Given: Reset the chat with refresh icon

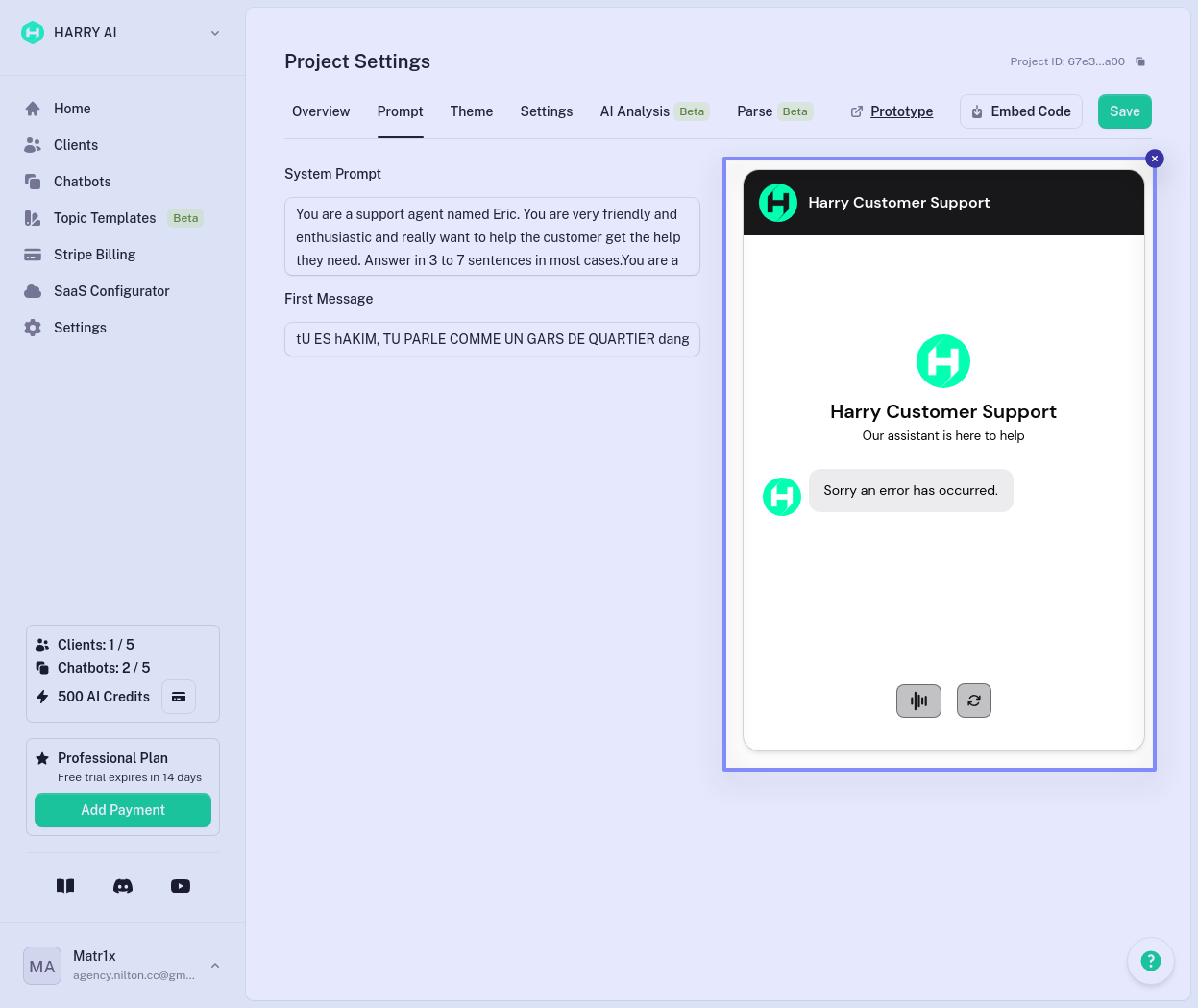Looking at the screenshot, I should coord(973,701).
